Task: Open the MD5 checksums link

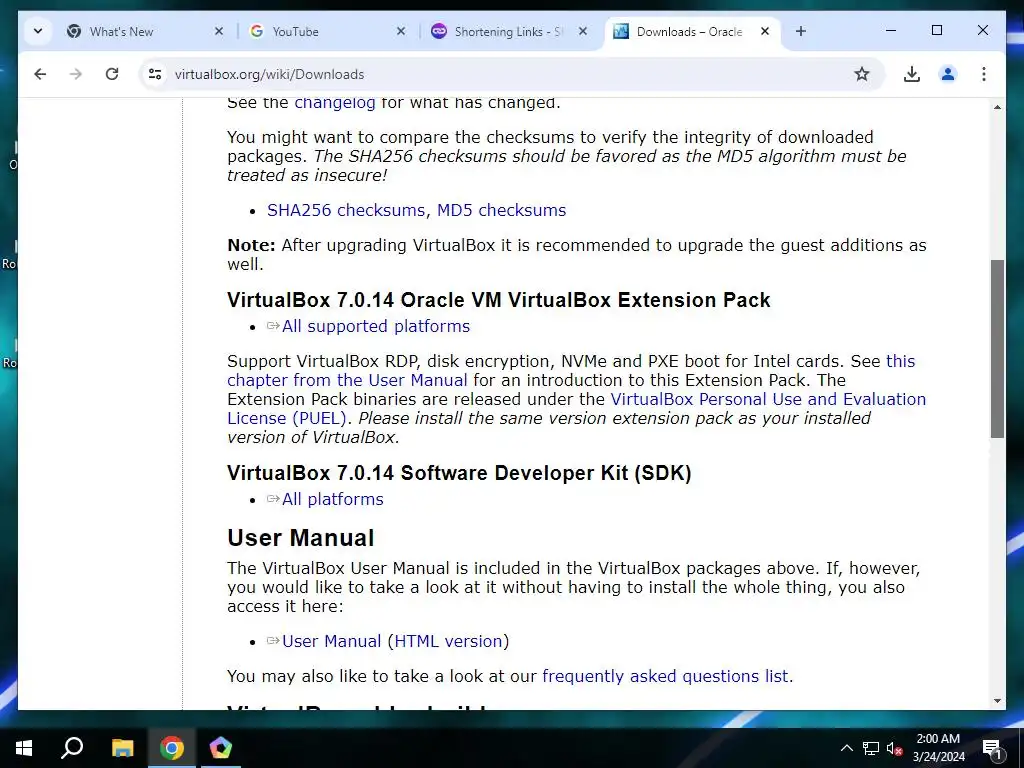Action: pos(502,210)
